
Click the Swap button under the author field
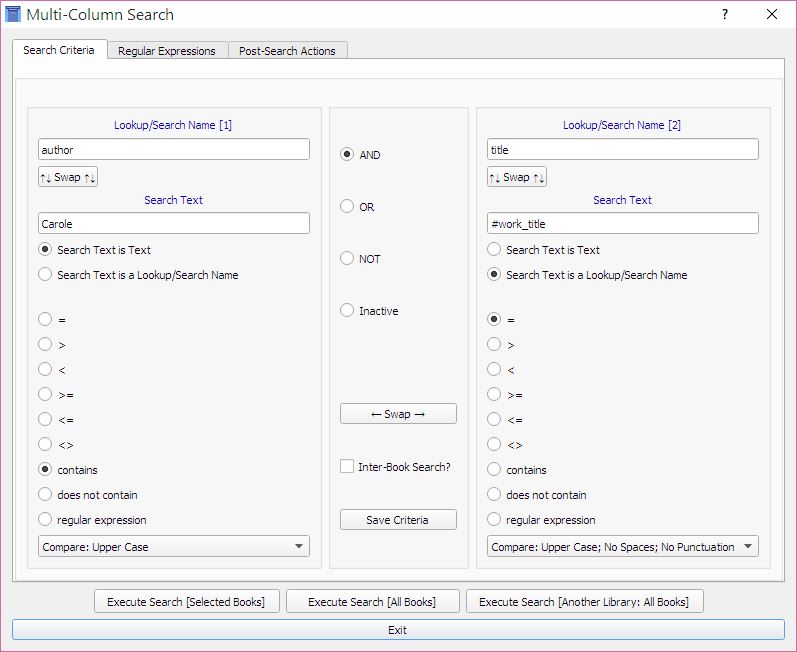point(68,177)
